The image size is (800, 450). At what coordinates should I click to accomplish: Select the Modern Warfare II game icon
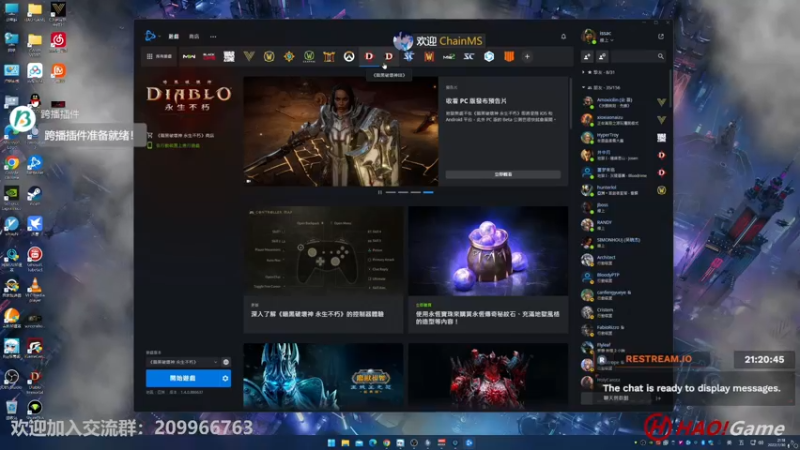(189, 57)
